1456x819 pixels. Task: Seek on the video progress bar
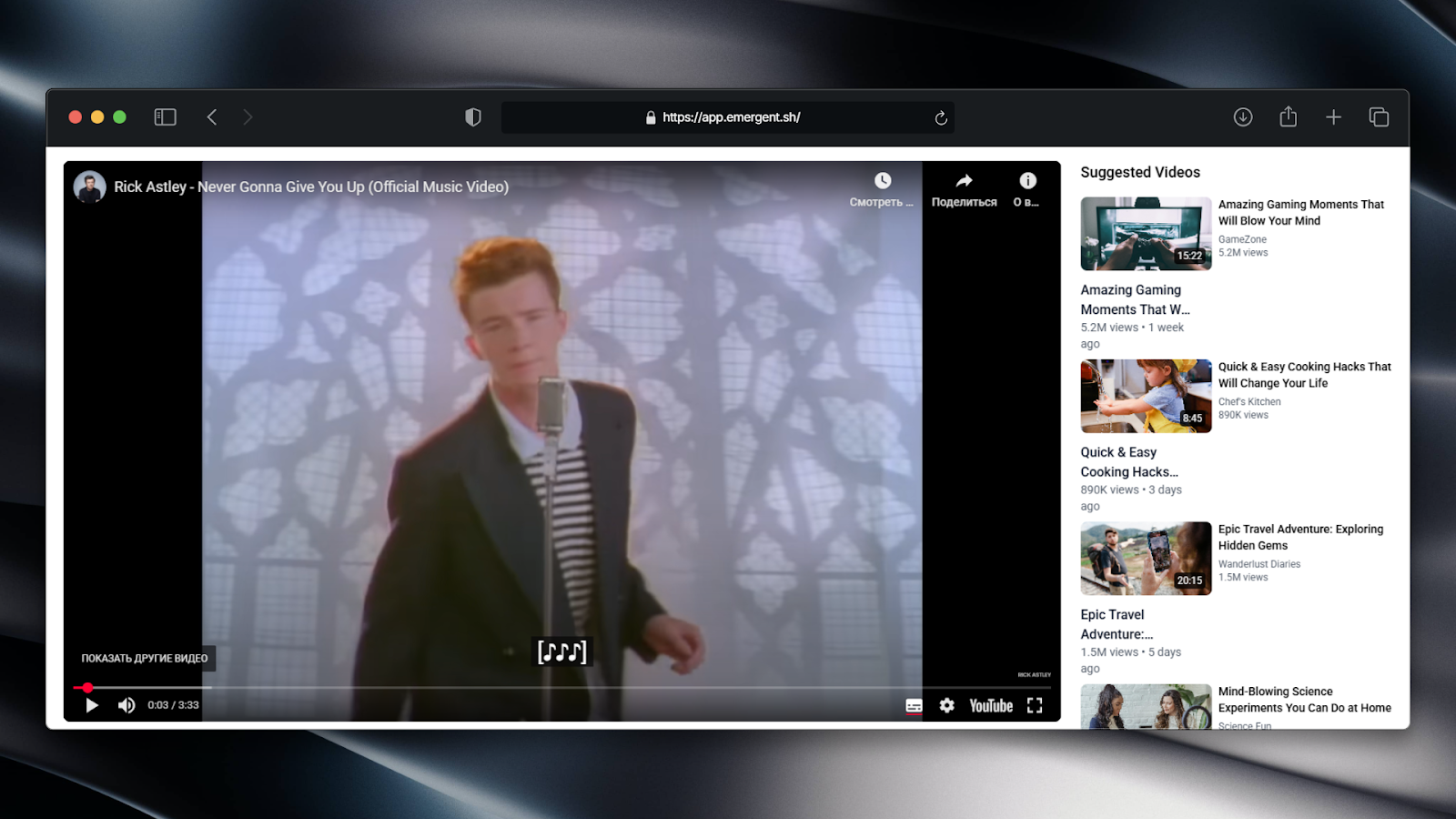[x=561, y=688]
